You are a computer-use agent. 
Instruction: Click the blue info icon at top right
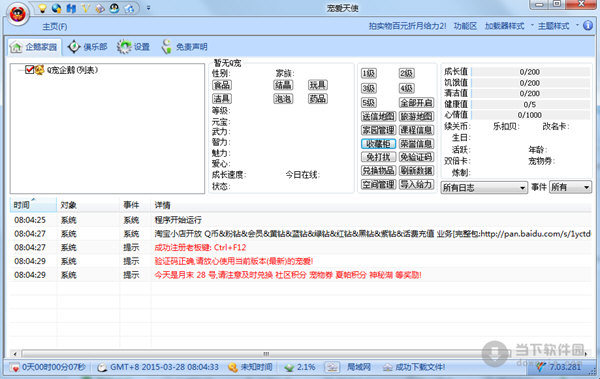pyautogui.click(x=588, y=26)
